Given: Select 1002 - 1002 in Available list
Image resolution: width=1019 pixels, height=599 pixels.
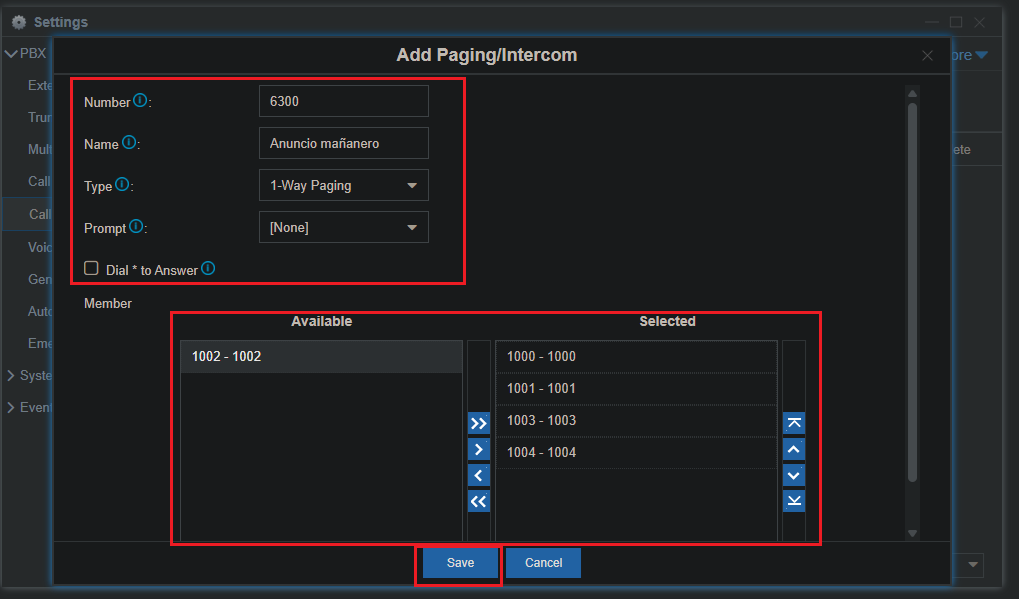Looking at the screenshot, I should pyautogui.click(x=321, y=357).
